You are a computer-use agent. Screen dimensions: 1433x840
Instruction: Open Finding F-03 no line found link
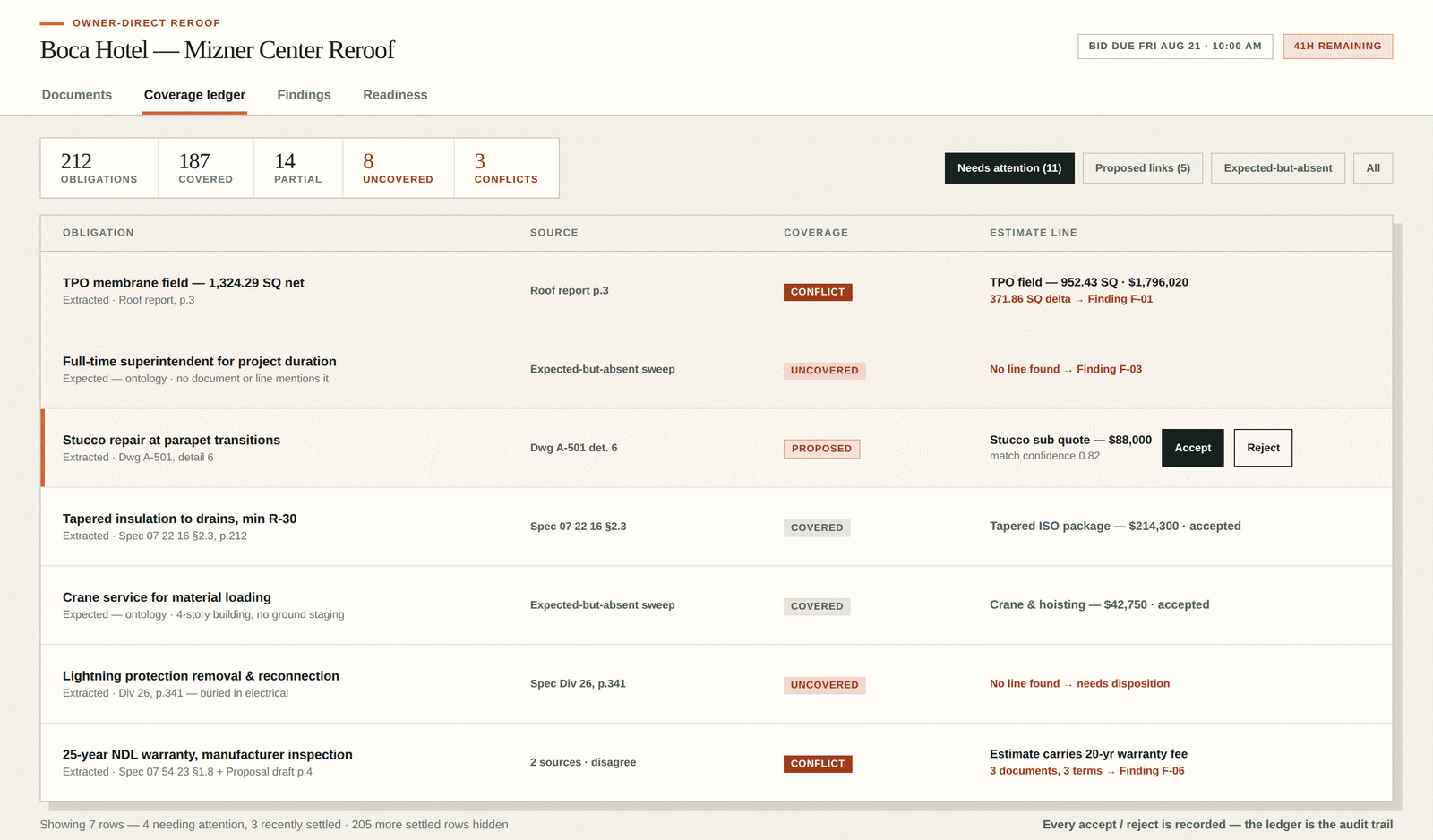tap(1066, 369)
